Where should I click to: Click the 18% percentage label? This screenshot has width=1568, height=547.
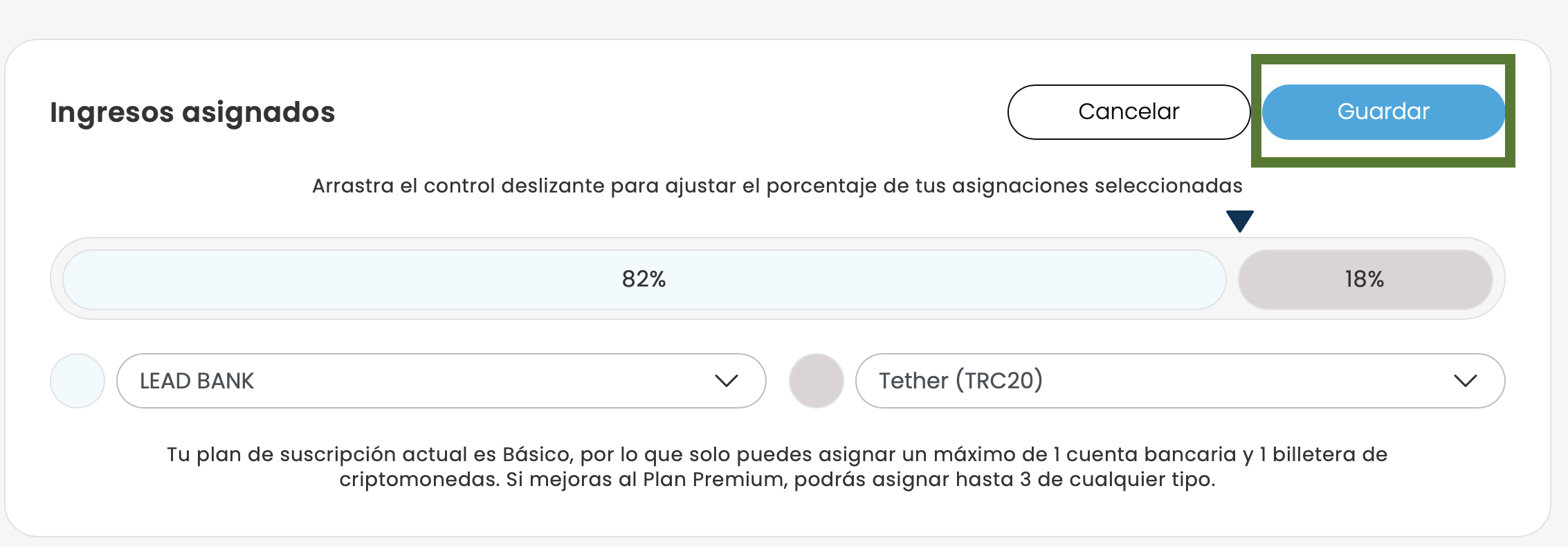point(1364,279)
